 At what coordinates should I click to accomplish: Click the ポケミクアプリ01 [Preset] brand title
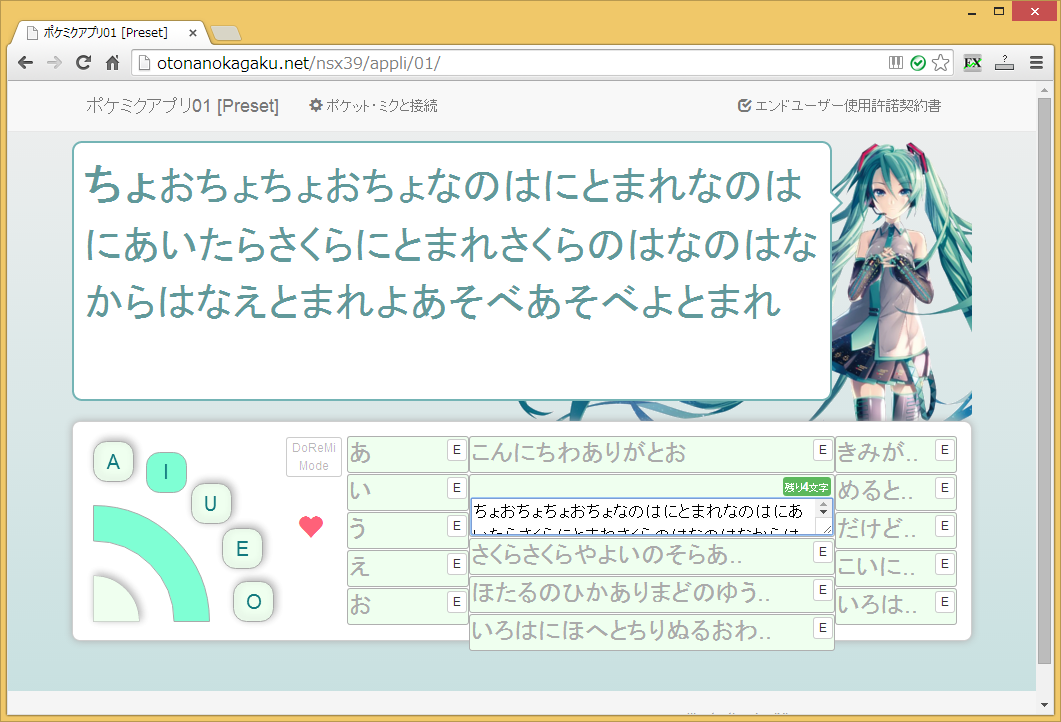coord(182,106)
